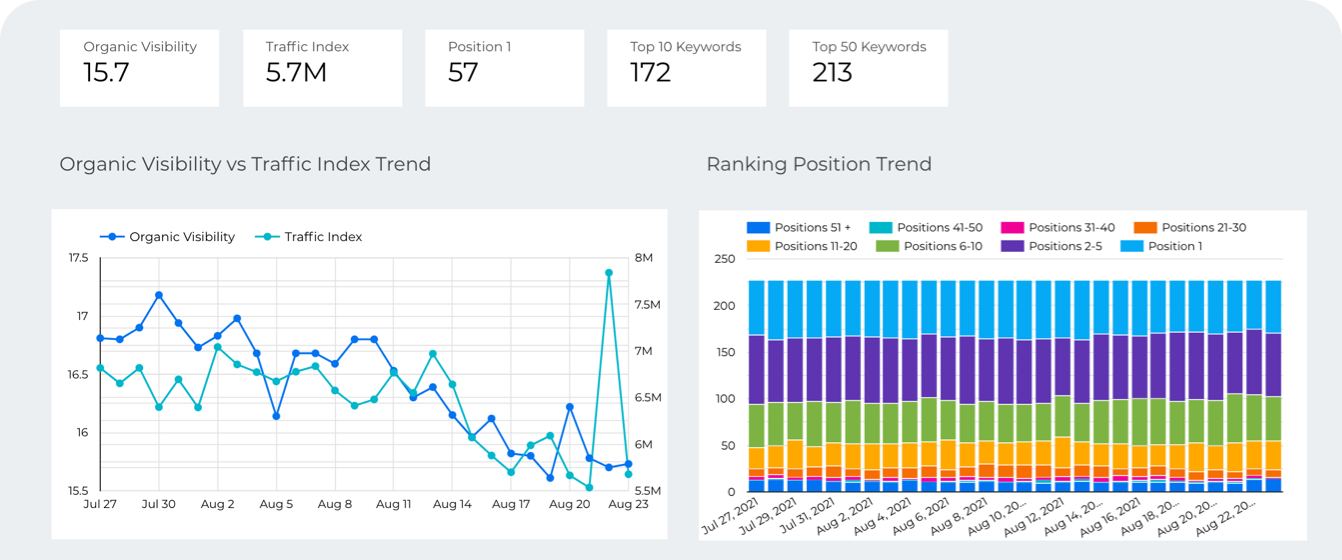This screenshot has height=560, width=1342.
Task: Click the Organic Visibility vs Traffic Index Trend title
Action: coord(245,164)
